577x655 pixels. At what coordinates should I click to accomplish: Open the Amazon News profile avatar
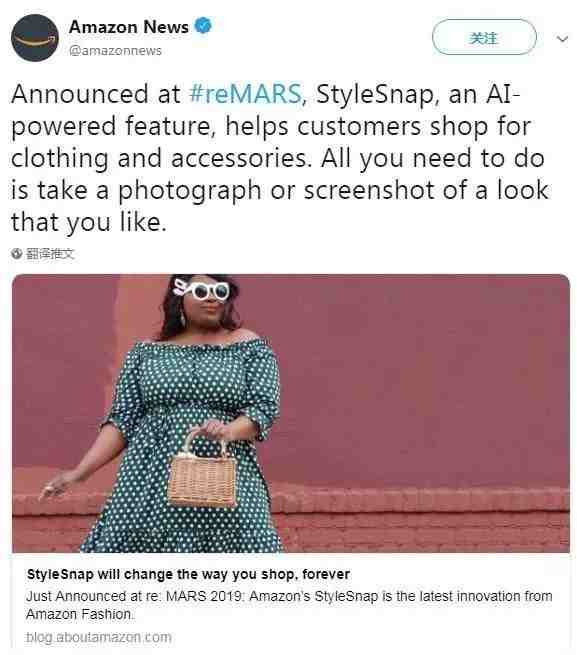click(x=35, y=38)
